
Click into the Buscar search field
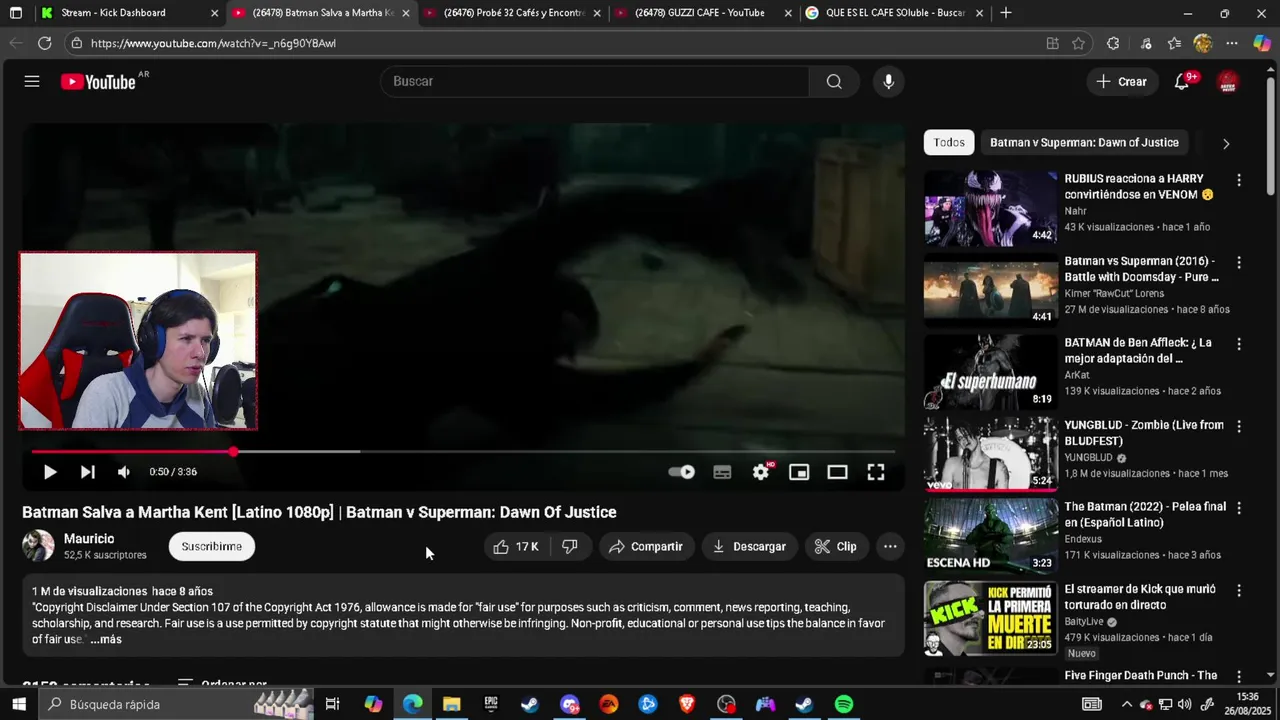(595, 81)
